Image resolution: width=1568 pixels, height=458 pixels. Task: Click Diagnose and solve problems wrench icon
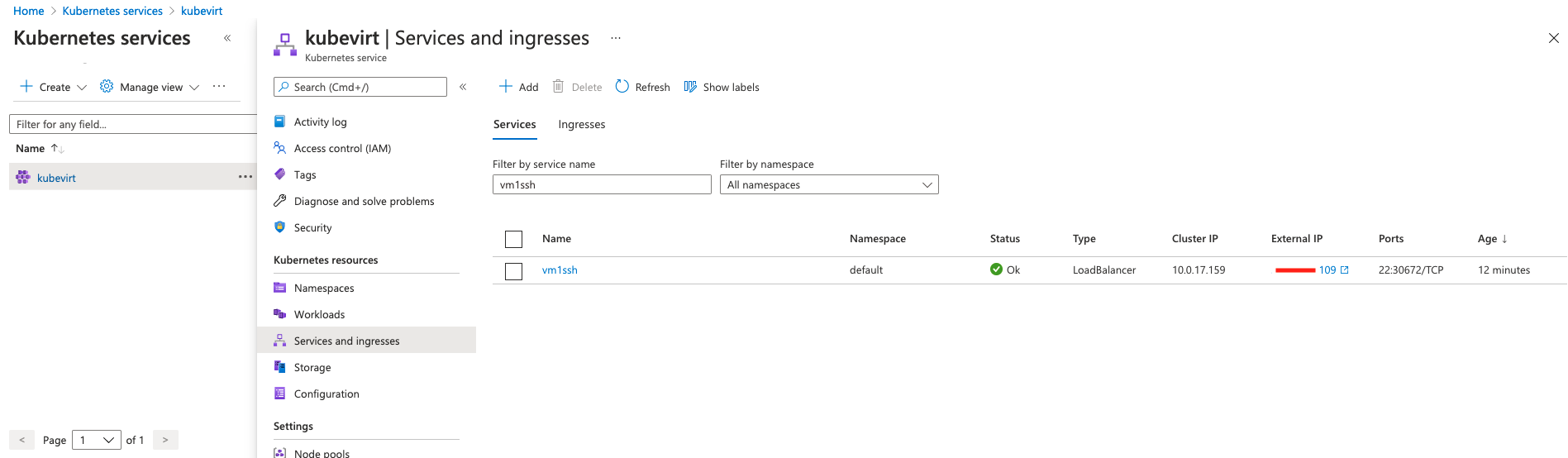280,201
